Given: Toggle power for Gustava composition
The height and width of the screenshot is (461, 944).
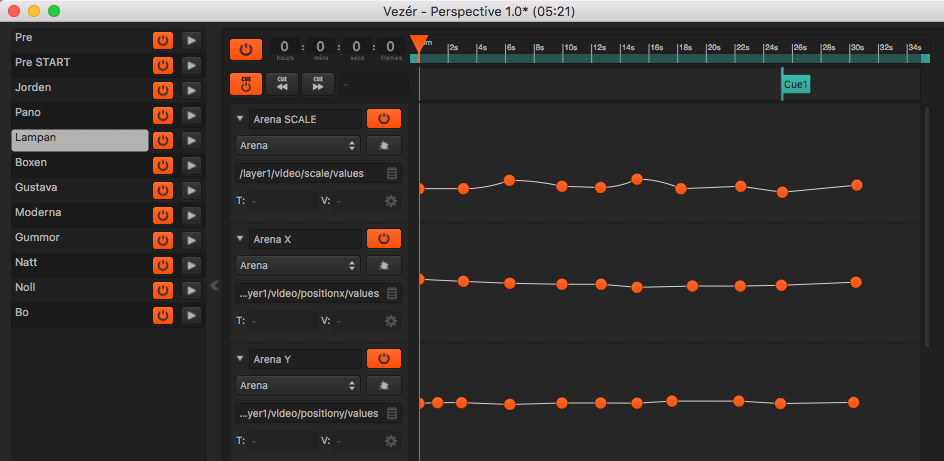Looking at the screenshot, I should tap(163, 191).
